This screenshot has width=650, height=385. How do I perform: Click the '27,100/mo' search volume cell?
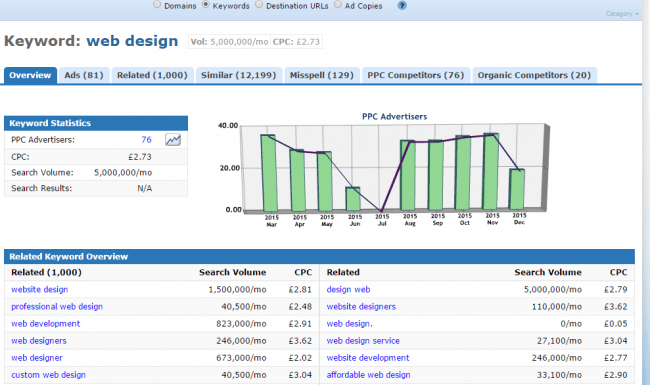pos(559,341)
